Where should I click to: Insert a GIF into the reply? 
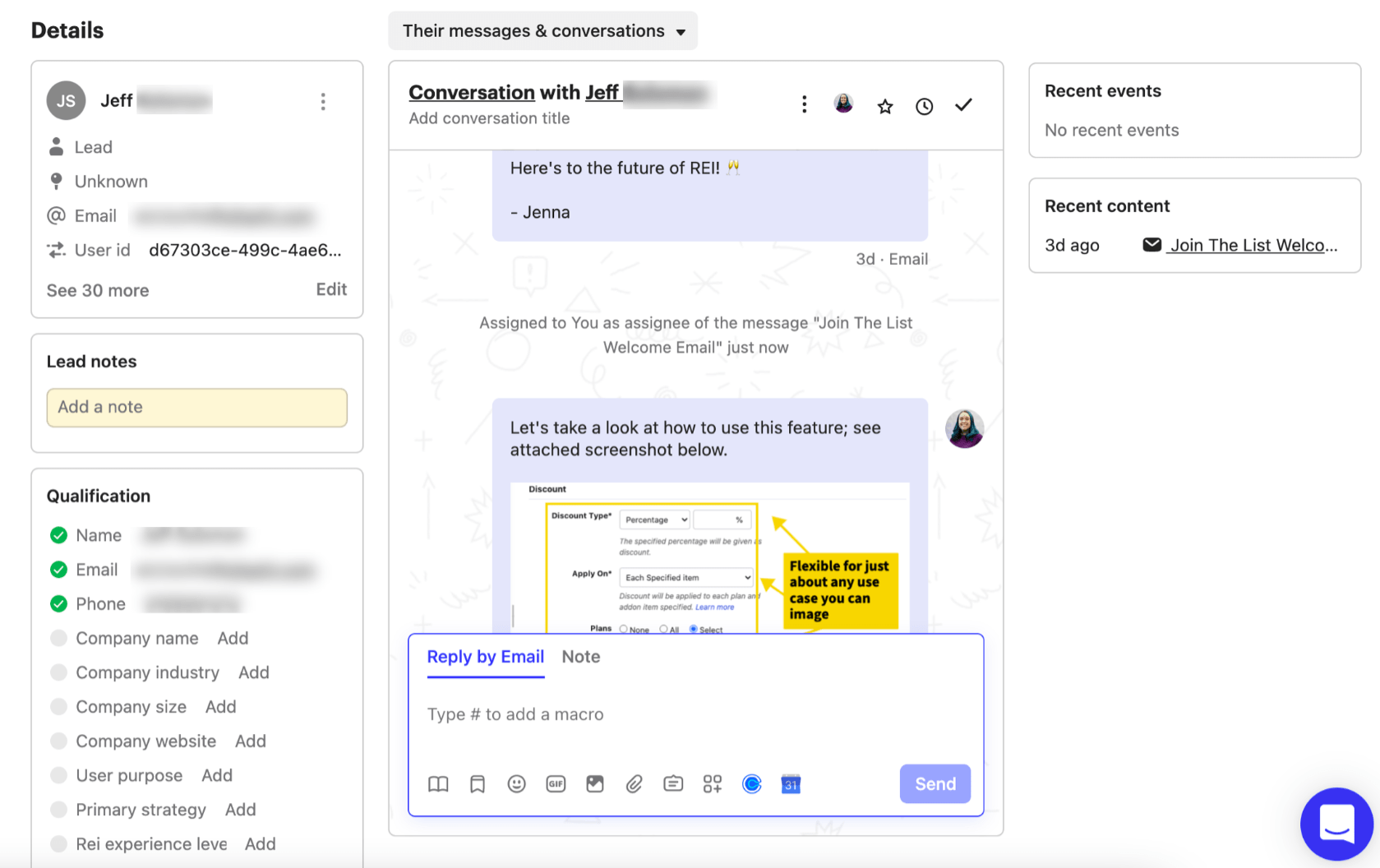556,784
